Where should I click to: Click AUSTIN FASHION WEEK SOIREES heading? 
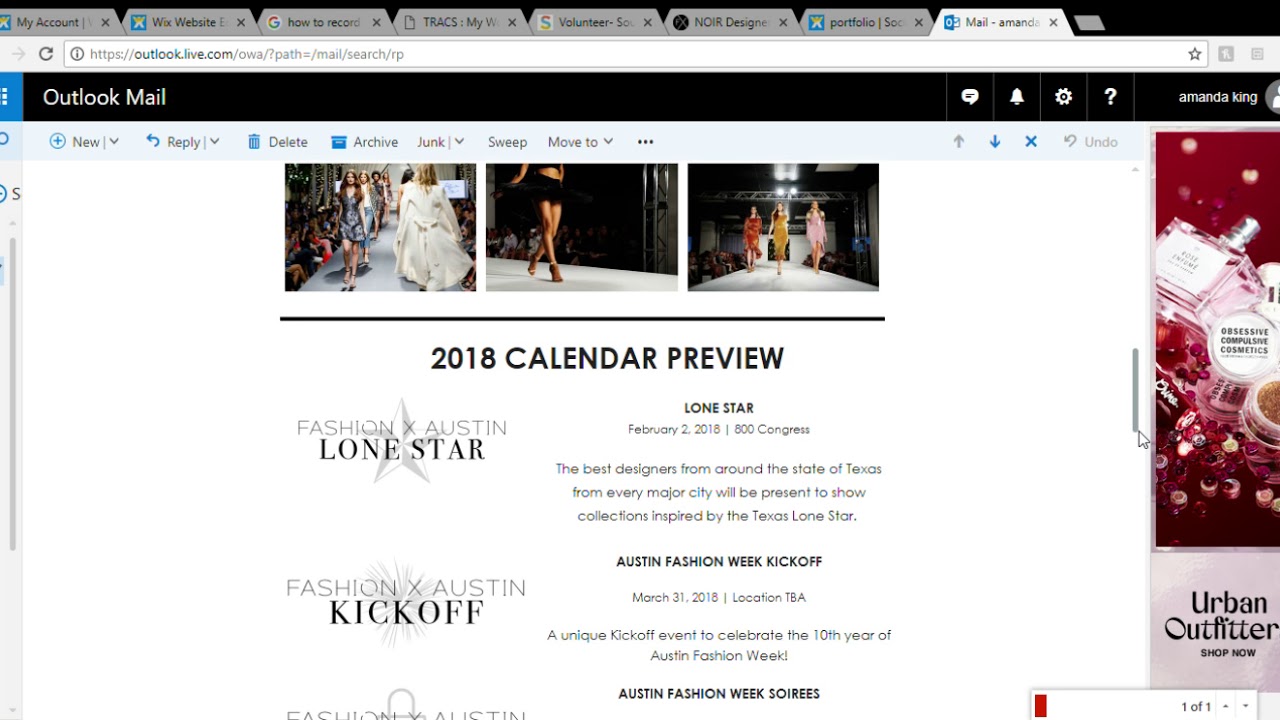(x=719, y=694)
